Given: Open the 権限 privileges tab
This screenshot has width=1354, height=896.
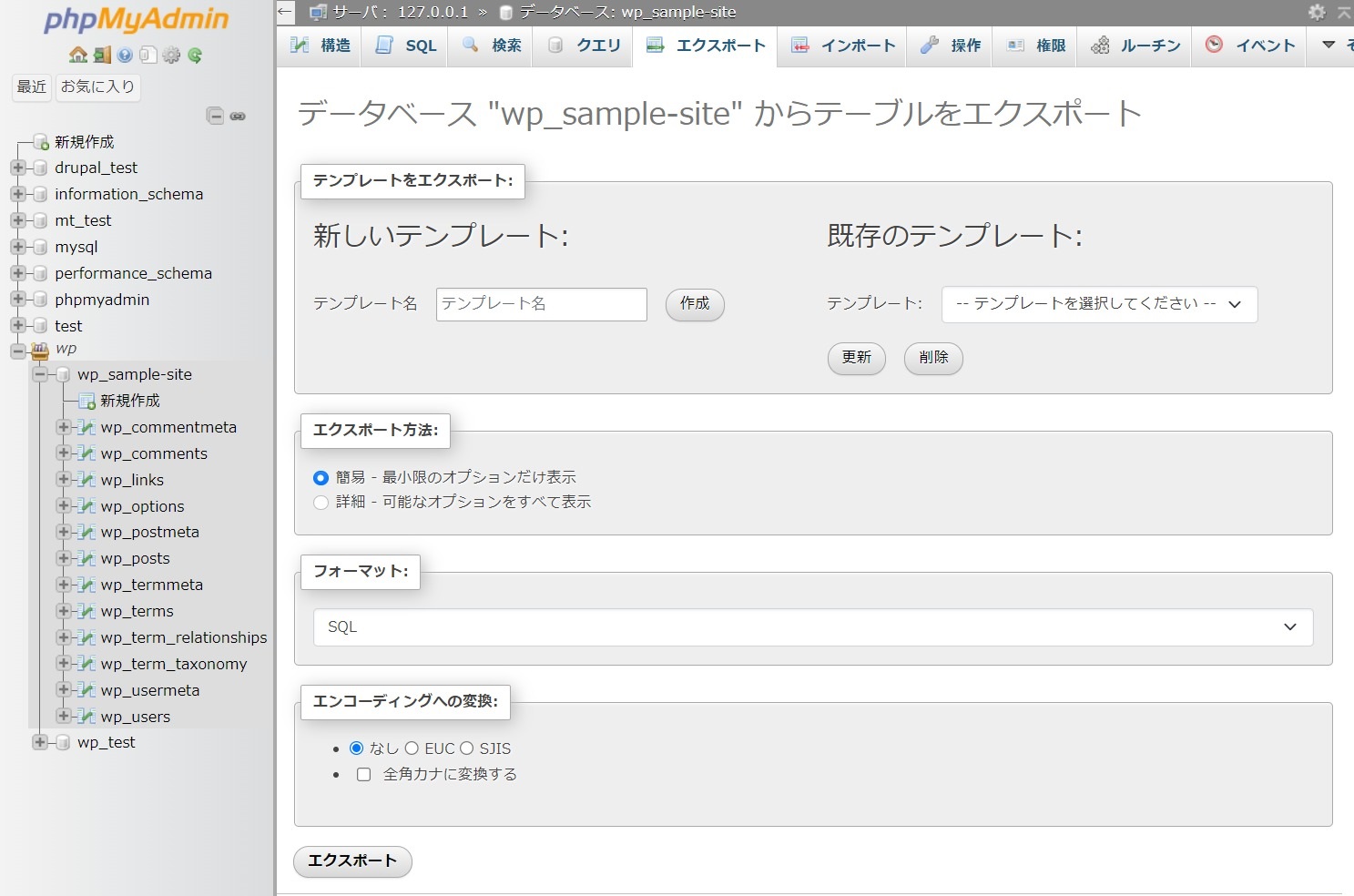Looking at the screenshot, I should tap(1035, 46).
